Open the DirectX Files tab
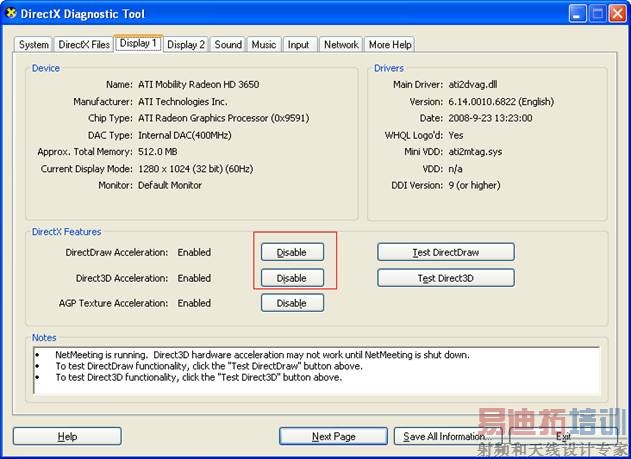The height and width of the screenshot is (459, 631). pos(84,45)
